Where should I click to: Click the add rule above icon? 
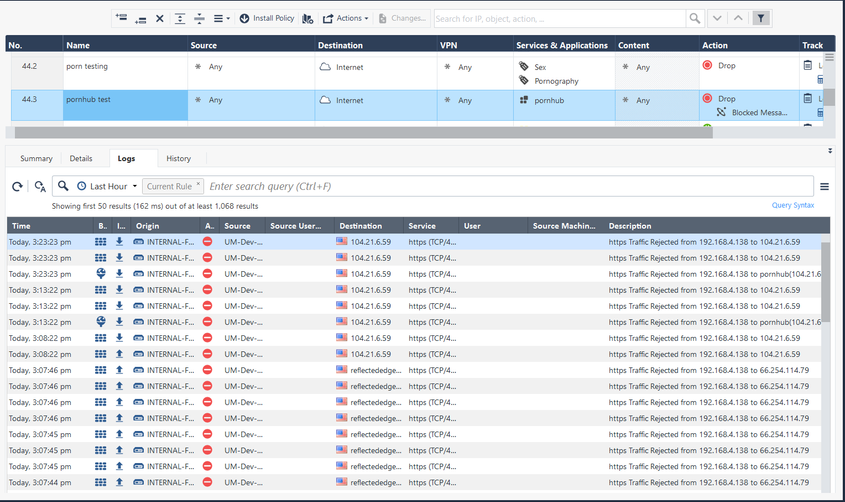pos(121,18)
